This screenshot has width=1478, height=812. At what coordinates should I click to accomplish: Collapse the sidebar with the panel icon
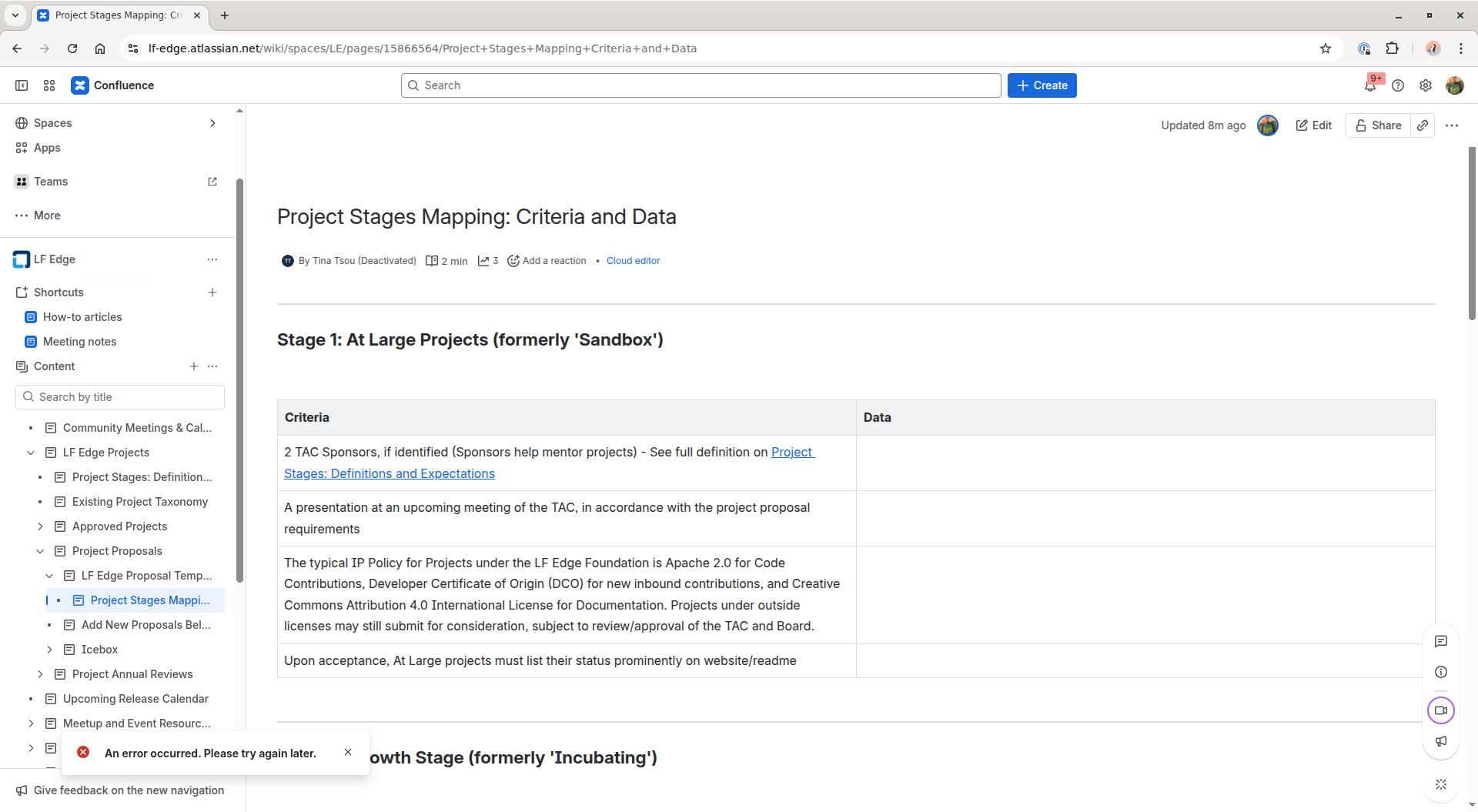click(x=22, y=85)
